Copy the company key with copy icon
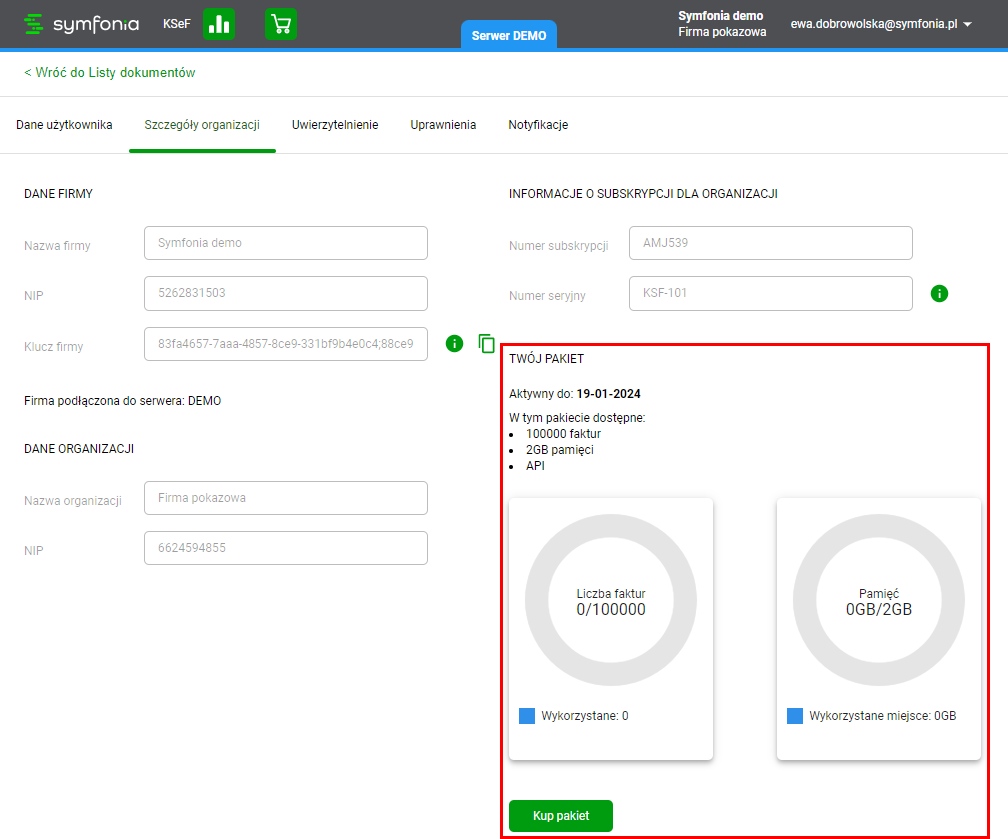Screen dimensions: 1008x839 [487, 344]
